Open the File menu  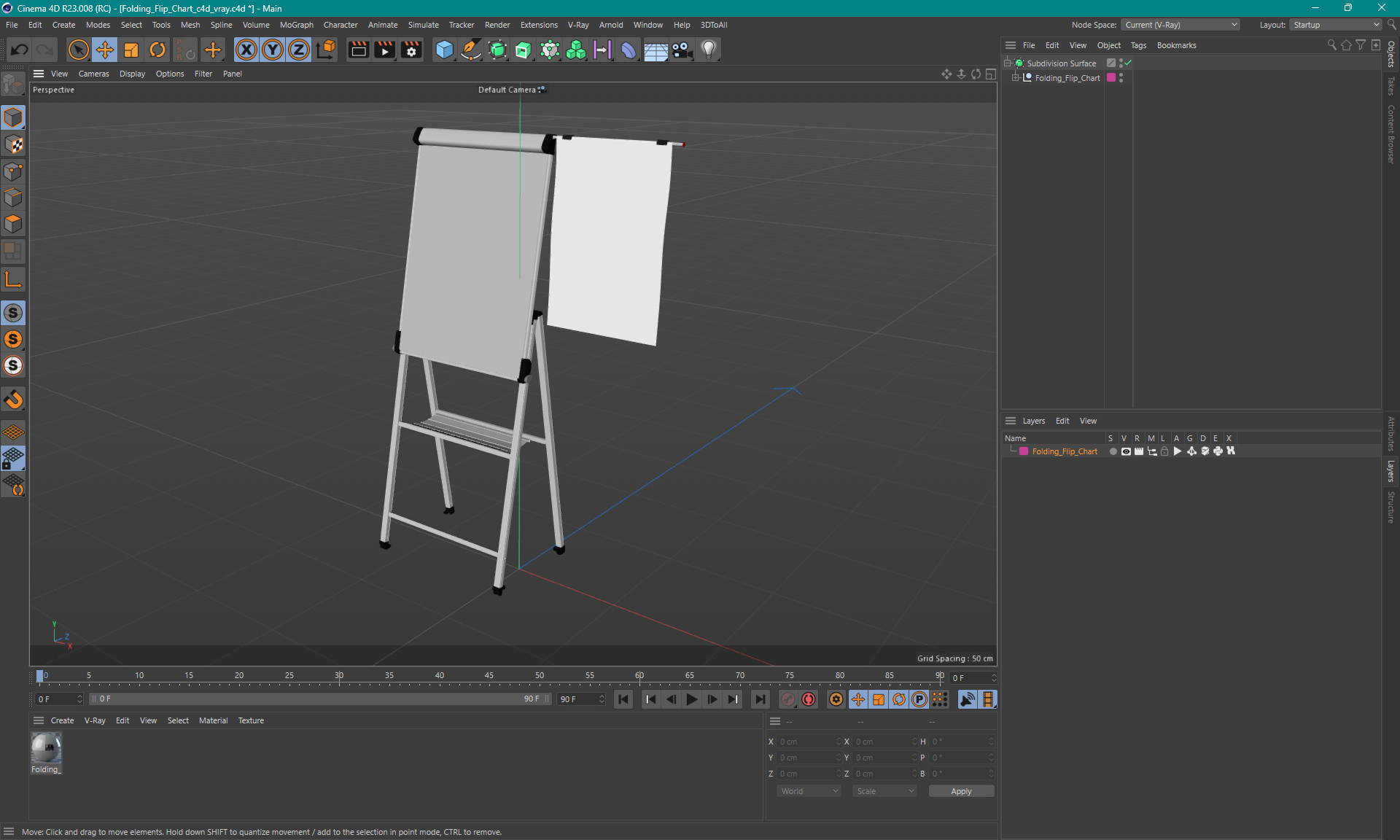coord(12,25)
